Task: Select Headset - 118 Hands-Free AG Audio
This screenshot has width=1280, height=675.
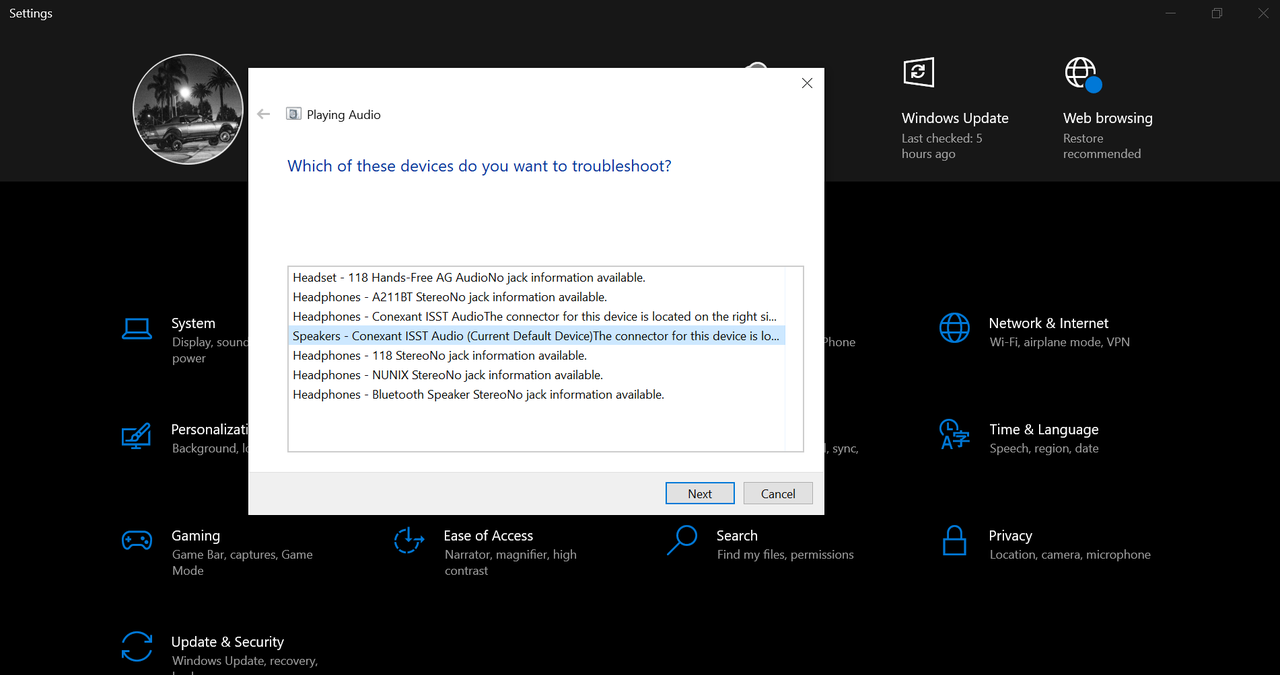Action: point(536,277)
